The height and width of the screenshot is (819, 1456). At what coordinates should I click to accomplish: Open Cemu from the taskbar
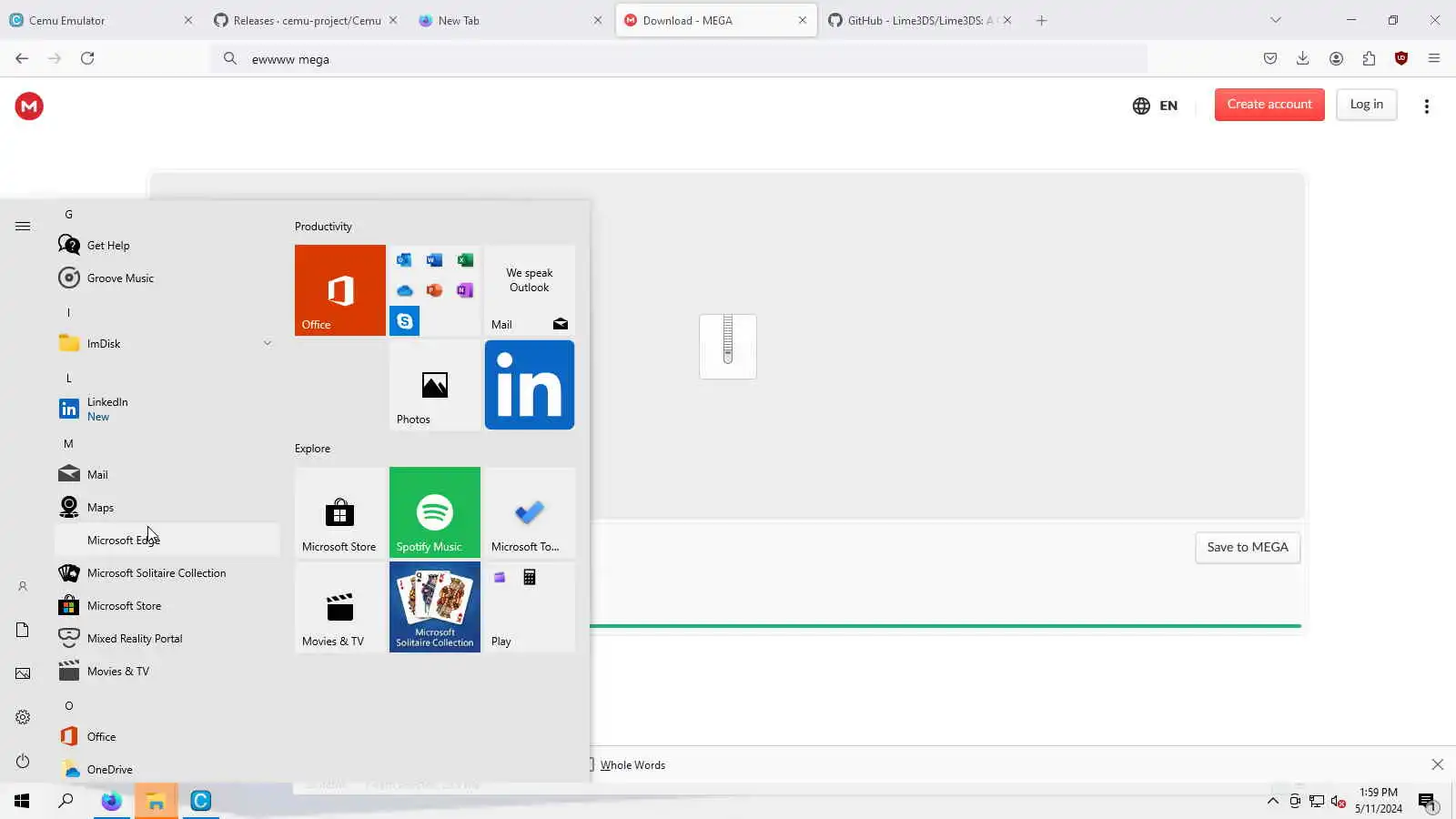201,801
